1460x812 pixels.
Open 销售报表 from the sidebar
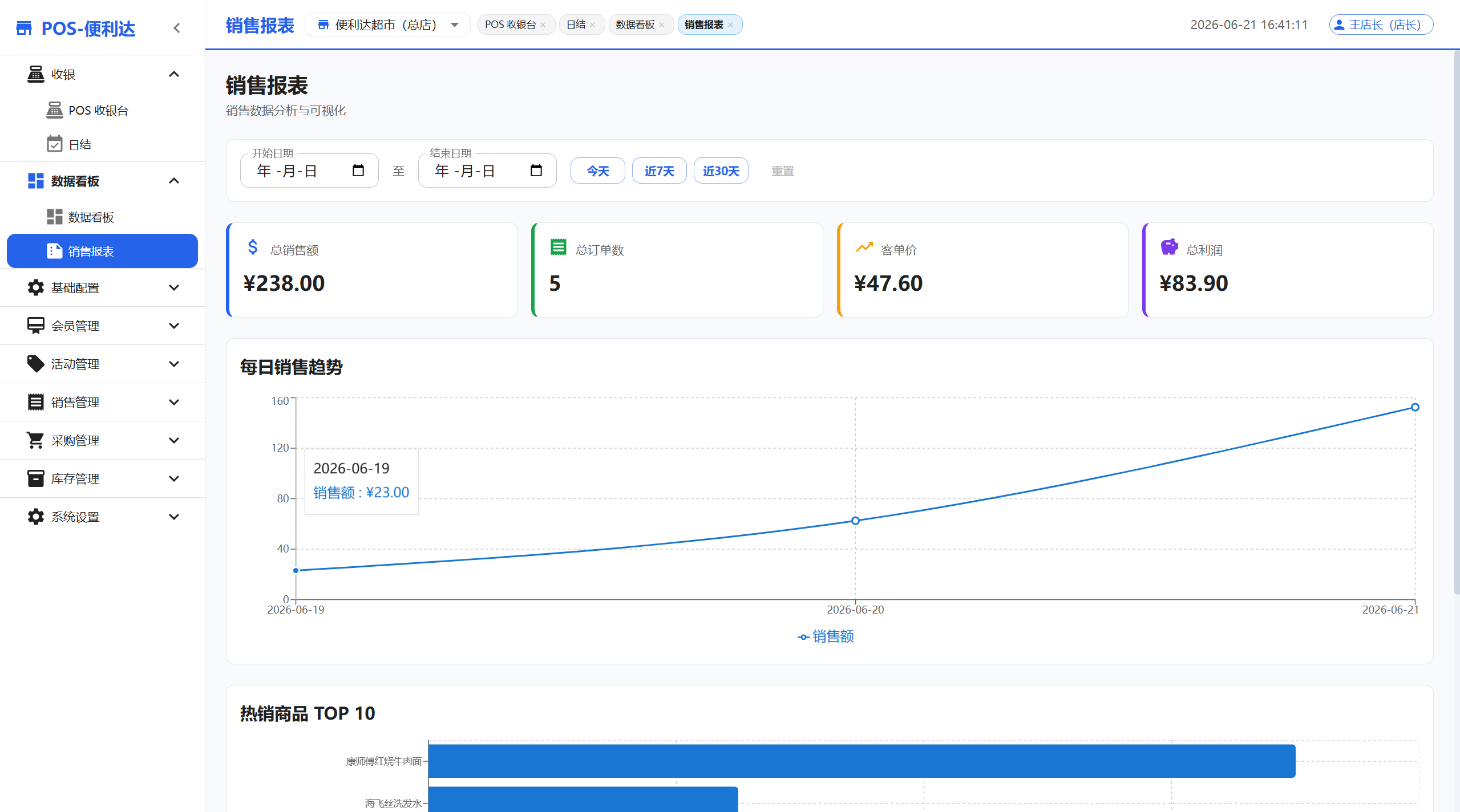[102, 251]
